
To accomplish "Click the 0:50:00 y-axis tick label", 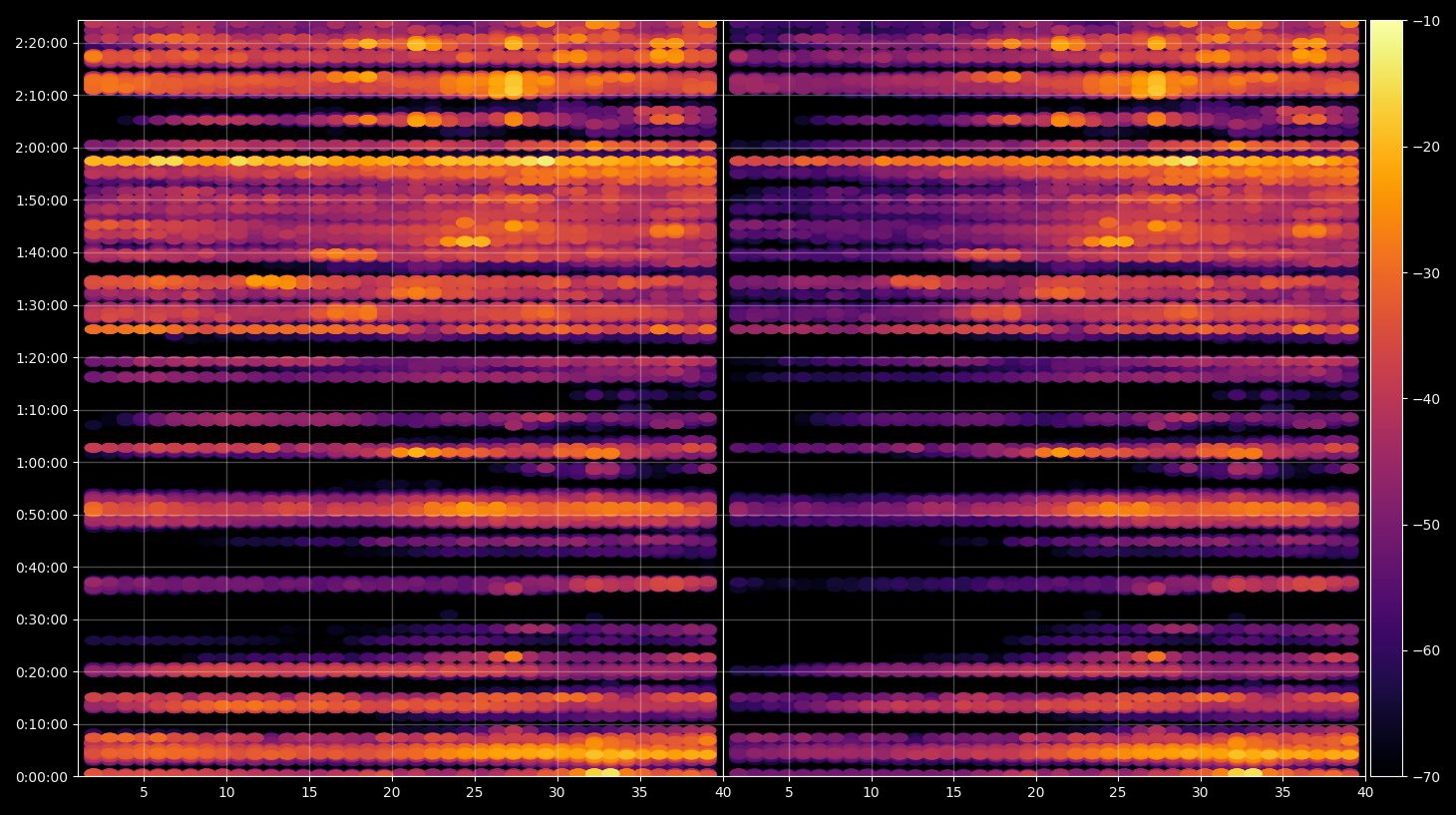I will (x=42, y=515).
